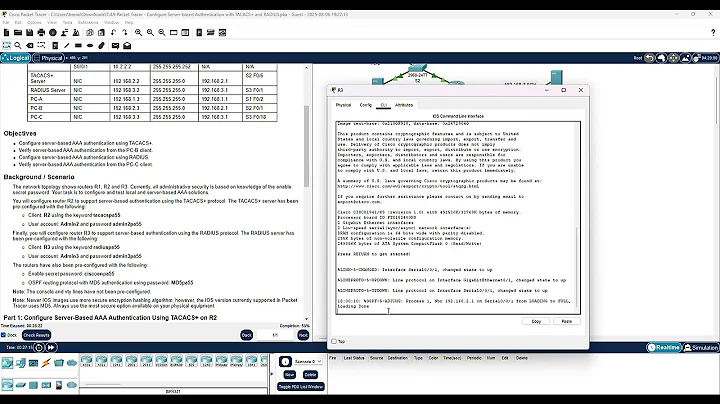Image resolution: width=720 pixels, height=404 pixels.
Task: Choose the Delete tool icon
Action: point(29,45)
